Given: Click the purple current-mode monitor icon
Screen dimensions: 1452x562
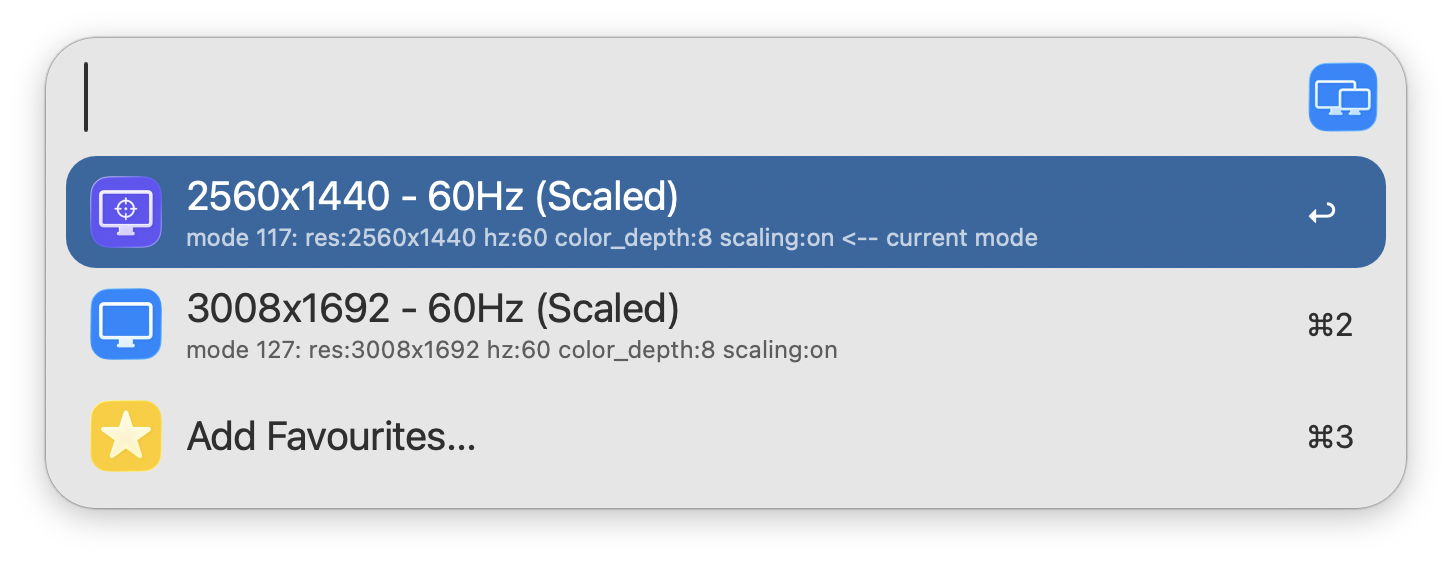Looking at the screenshot, I should pyautogui.click(x=126, y=212).
